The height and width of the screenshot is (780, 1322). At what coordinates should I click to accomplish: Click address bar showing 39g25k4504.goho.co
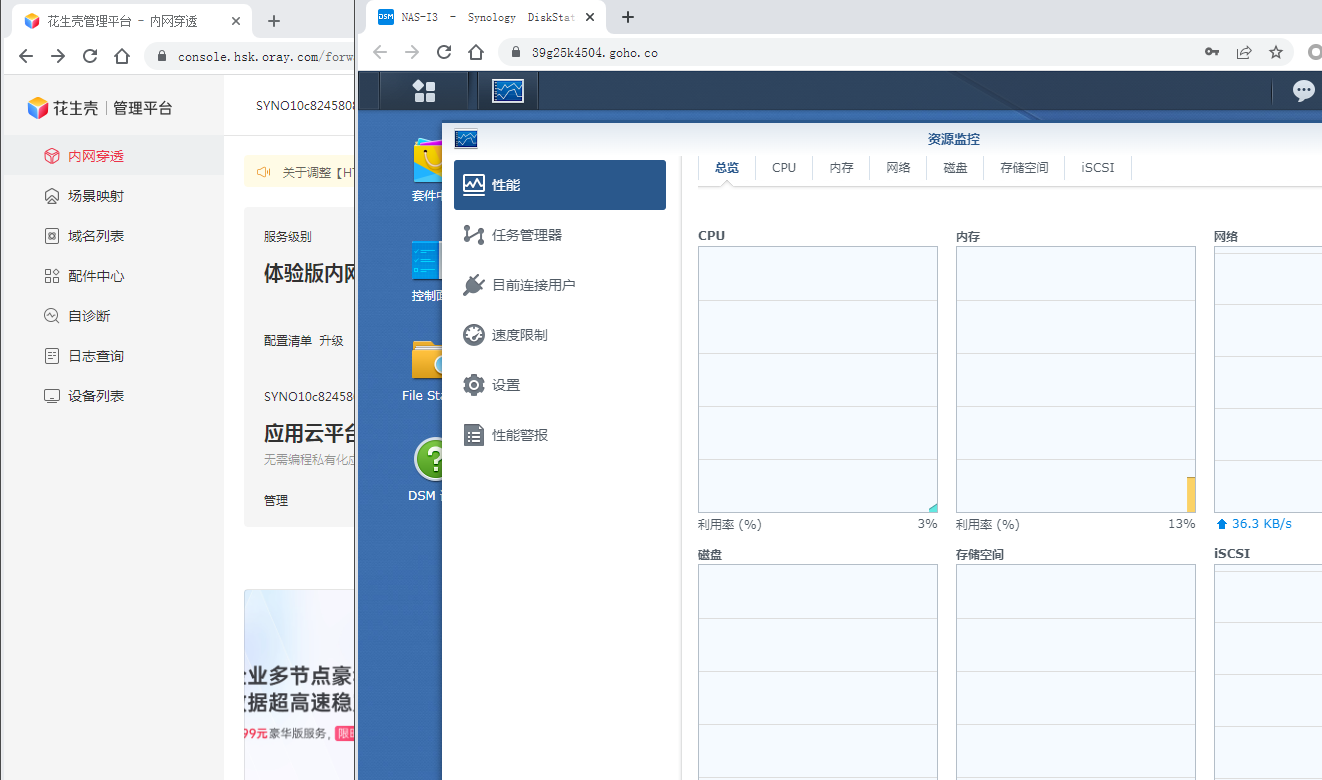[x=594, y=53]
